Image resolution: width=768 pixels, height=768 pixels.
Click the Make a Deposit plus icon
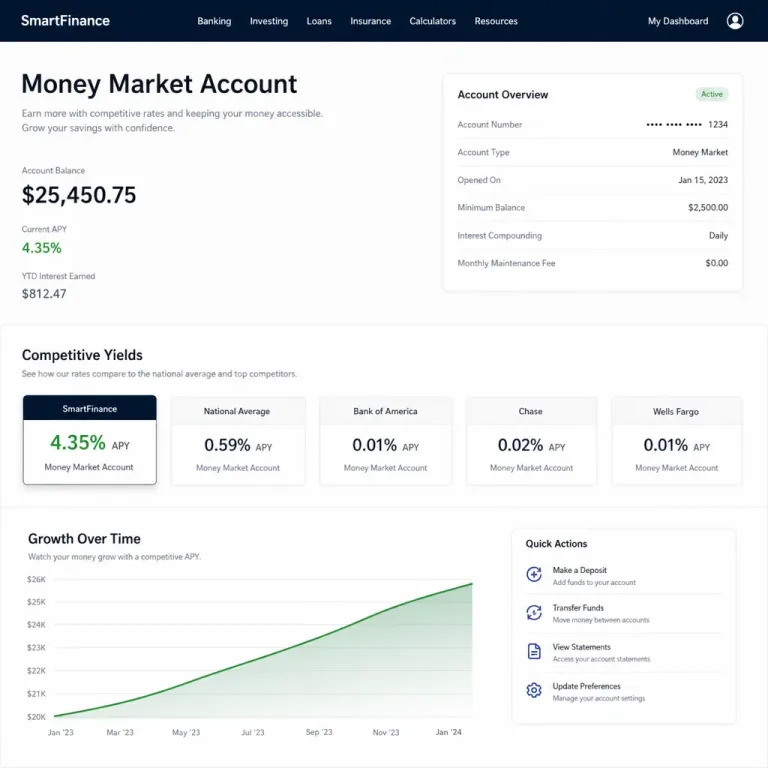click(x=534, y=574)
